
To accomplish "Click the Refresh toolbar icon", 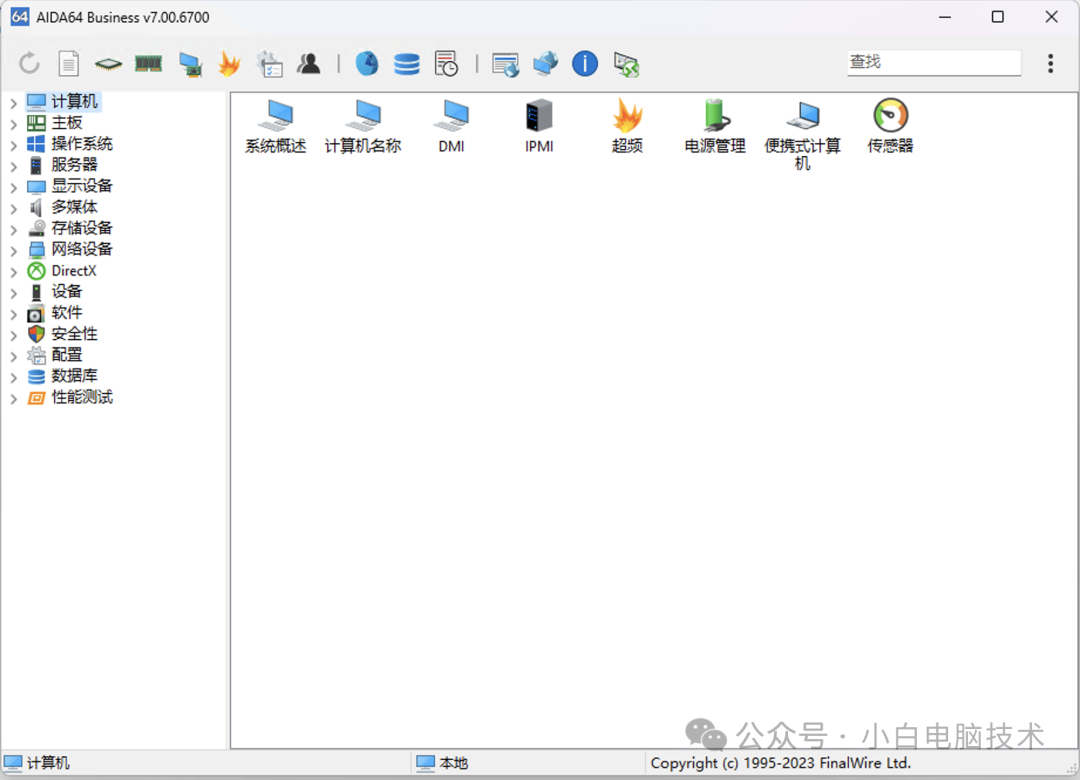I will (x=29, y=63).
